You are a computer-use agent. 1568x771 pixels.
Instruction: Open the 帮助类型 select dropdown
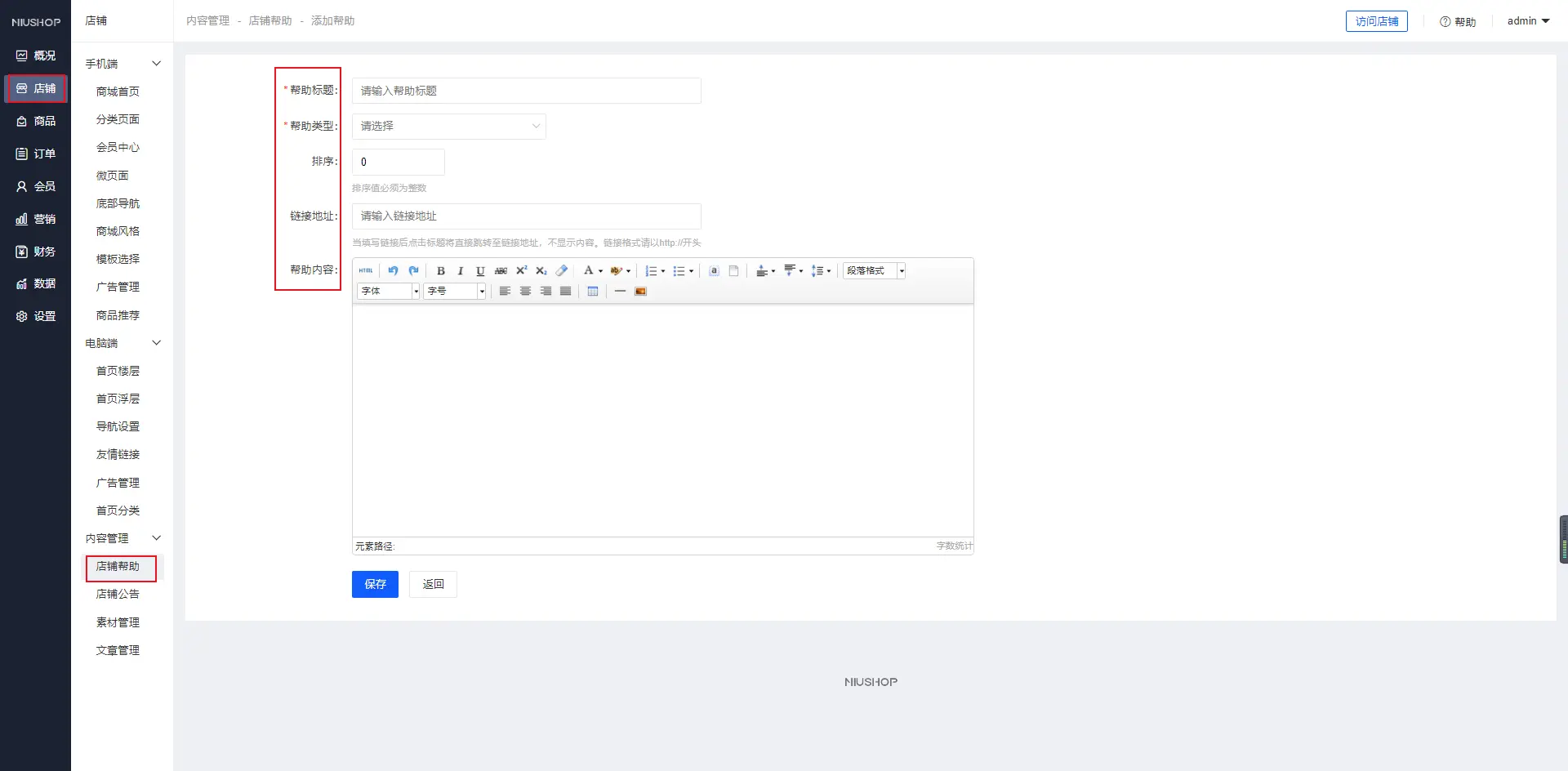pos(448,127)
